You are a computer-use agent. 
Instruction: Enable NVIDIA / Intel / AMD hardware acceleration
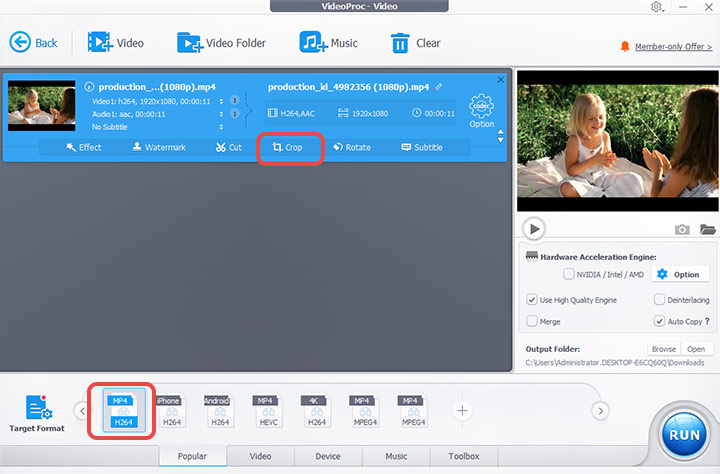pyautogui.click(x=568, y=274)
